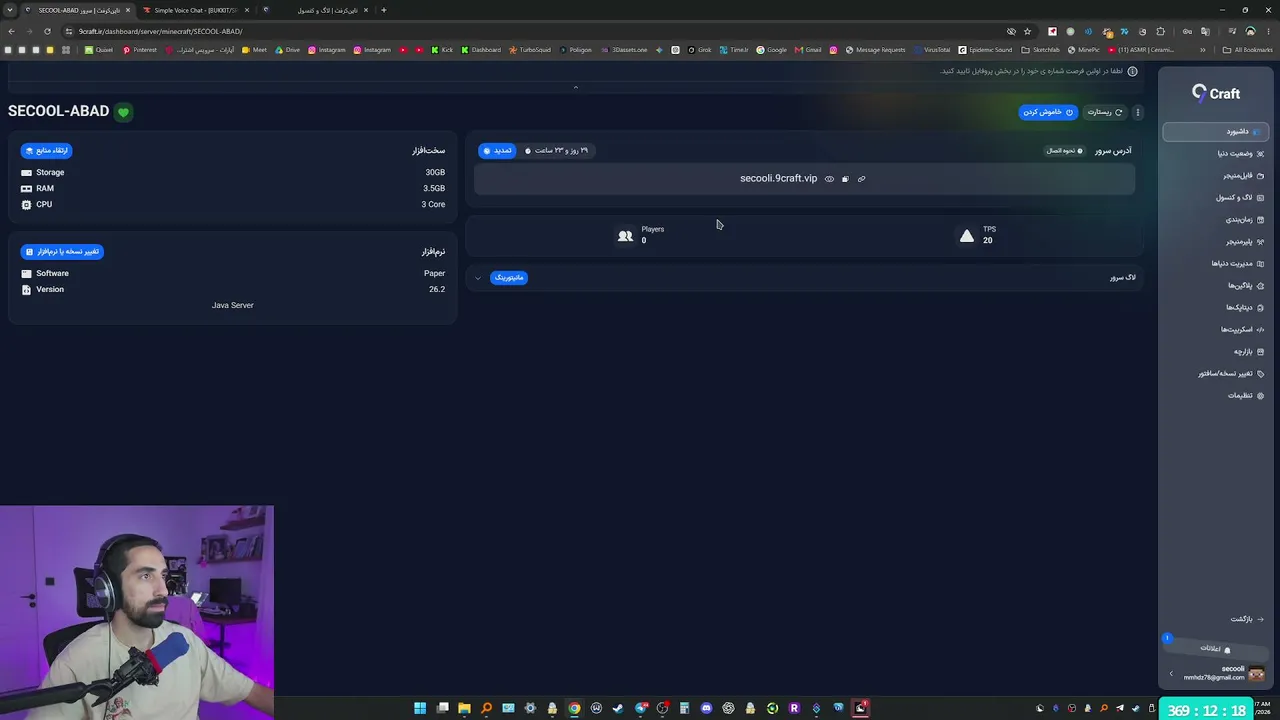Click the تمدید renew button
Viewport: 1280px width, 720px height.
pos(497,151)
